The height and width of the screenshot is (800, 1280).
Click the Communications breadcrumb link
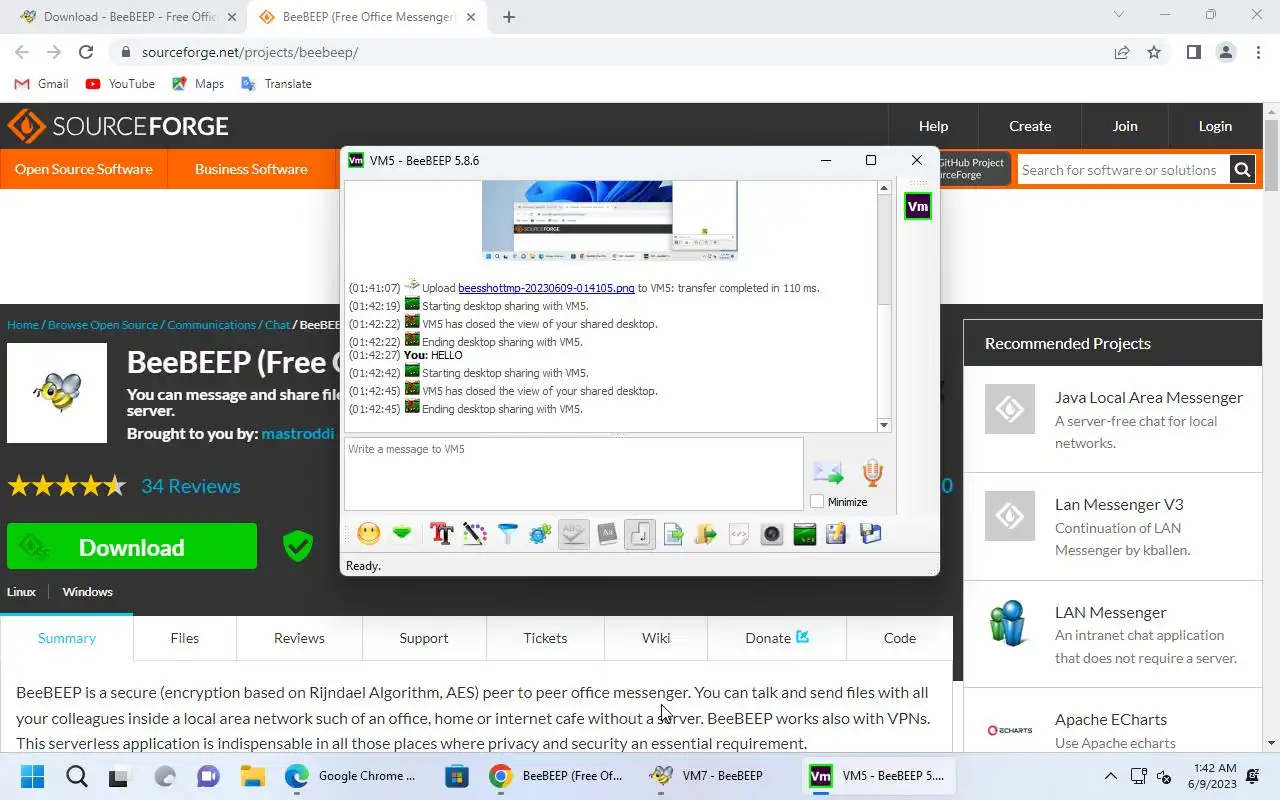212,325
